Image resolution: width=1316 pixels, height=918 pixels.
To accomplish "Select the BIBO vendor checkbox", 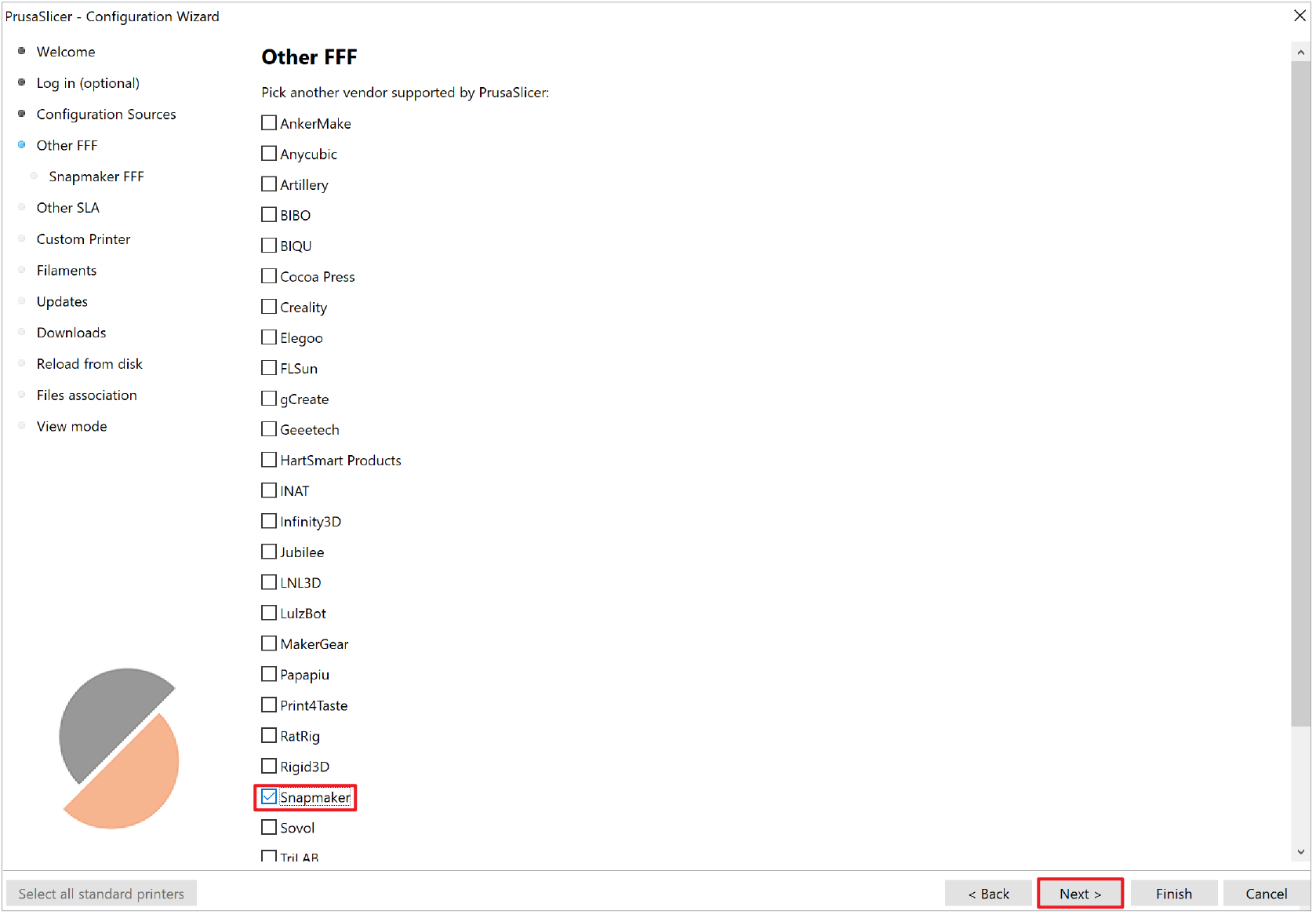I will [269, 215].
